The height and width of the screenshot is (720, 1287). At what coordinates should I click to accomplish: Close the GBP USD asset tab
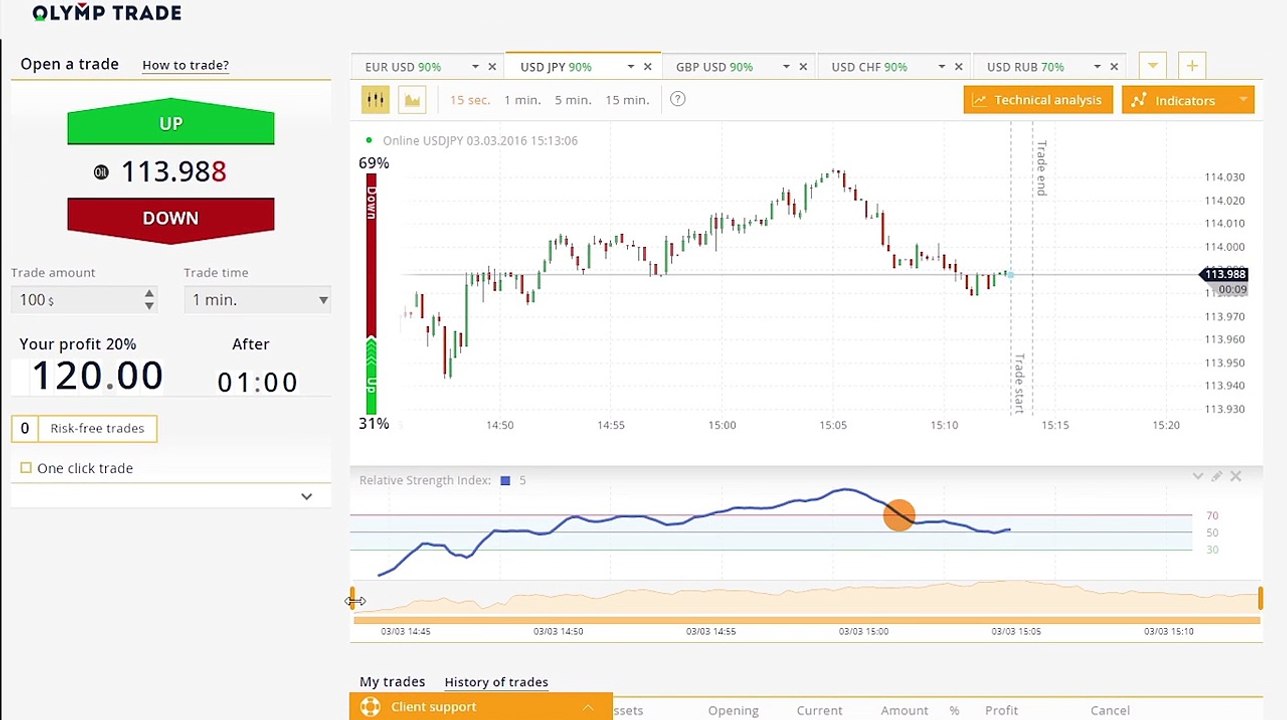pos(803,67)
